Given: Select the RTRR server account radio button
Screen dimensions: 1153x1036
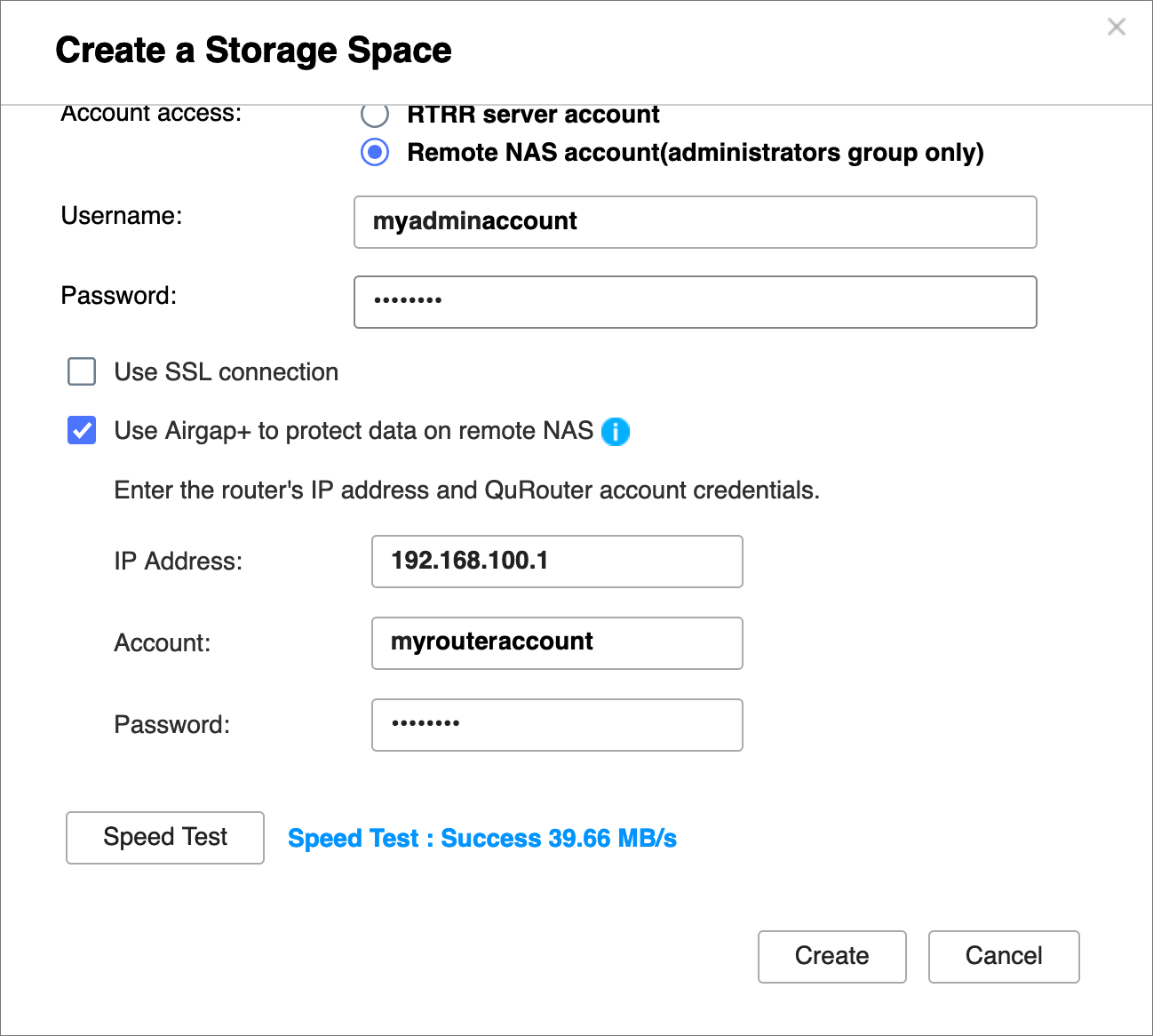Looking at the screenshot, I should click(x=375, y=115).
